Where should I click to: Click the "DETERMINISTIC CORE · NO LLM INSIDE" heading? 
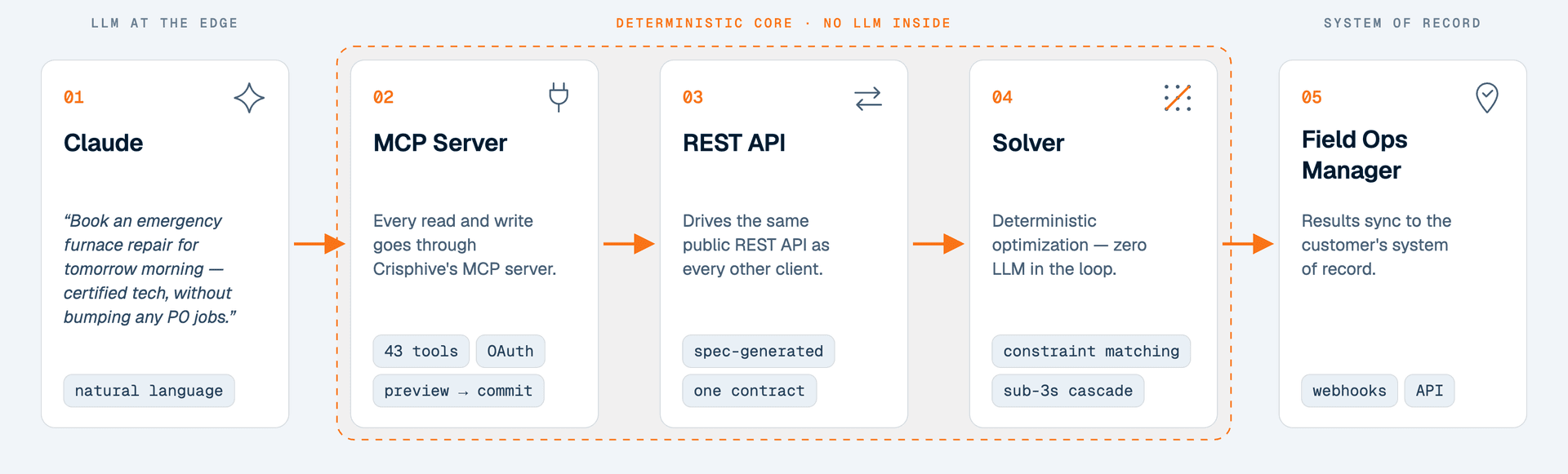(783, 23)
